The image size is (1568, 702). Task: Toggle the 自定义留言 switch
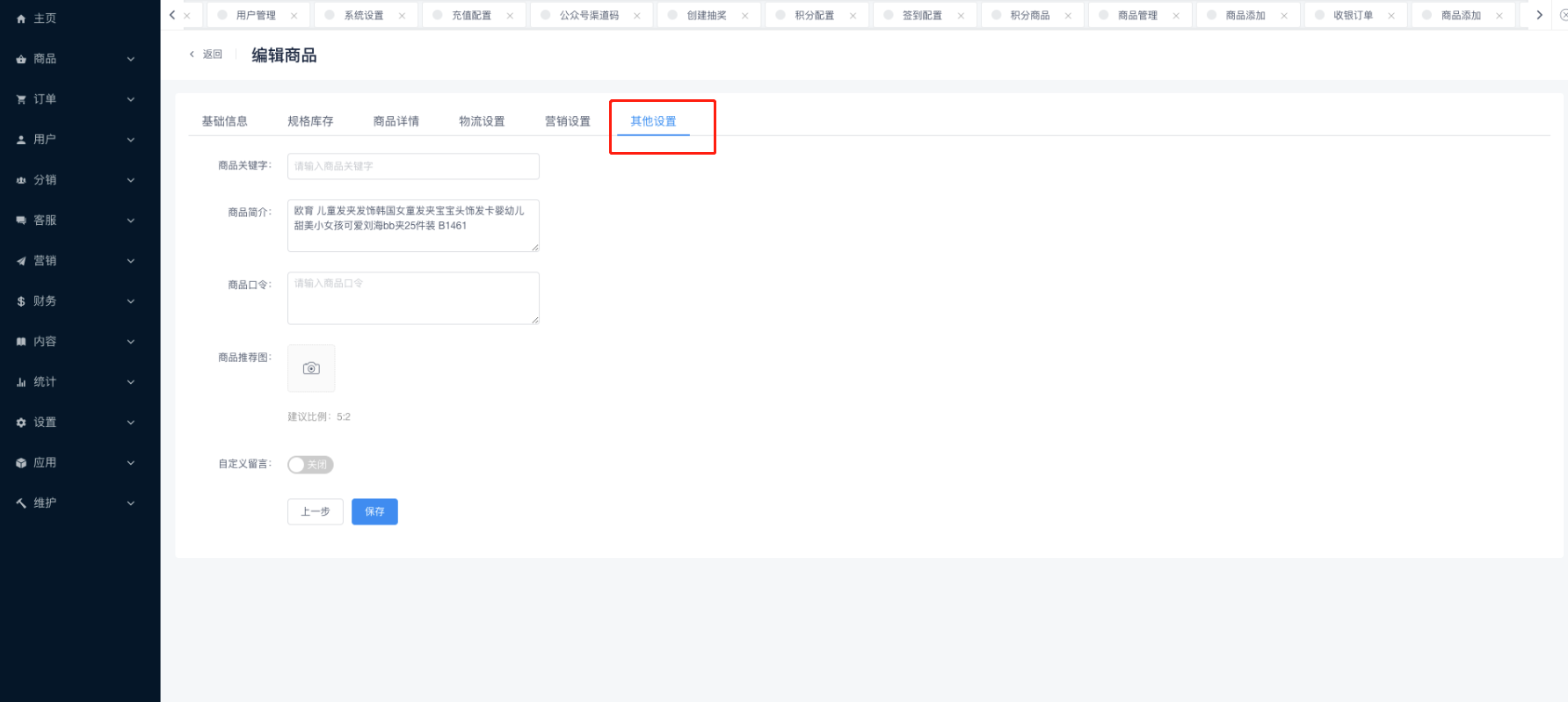[310, 465]
